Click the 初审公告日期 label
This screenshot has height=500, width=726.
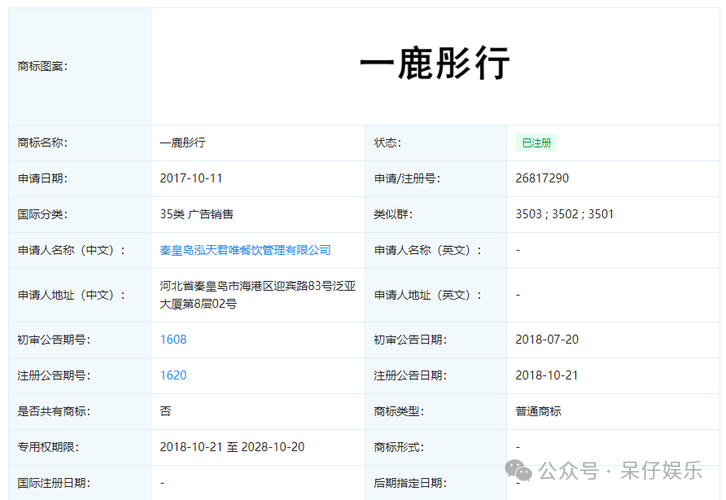410,340
